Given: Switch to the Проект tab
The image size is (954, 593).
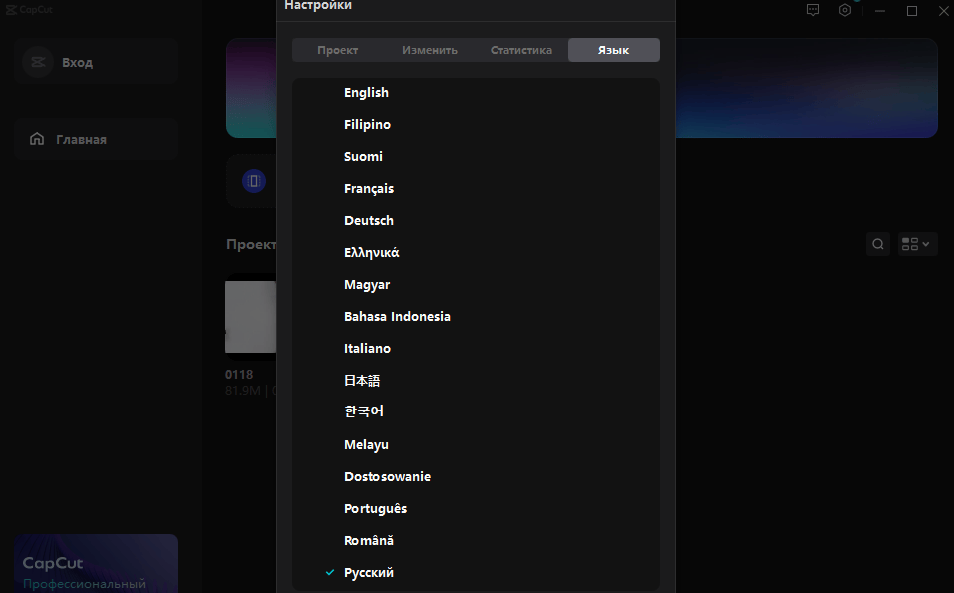Looking at the screenshot, I should (337, 50).
